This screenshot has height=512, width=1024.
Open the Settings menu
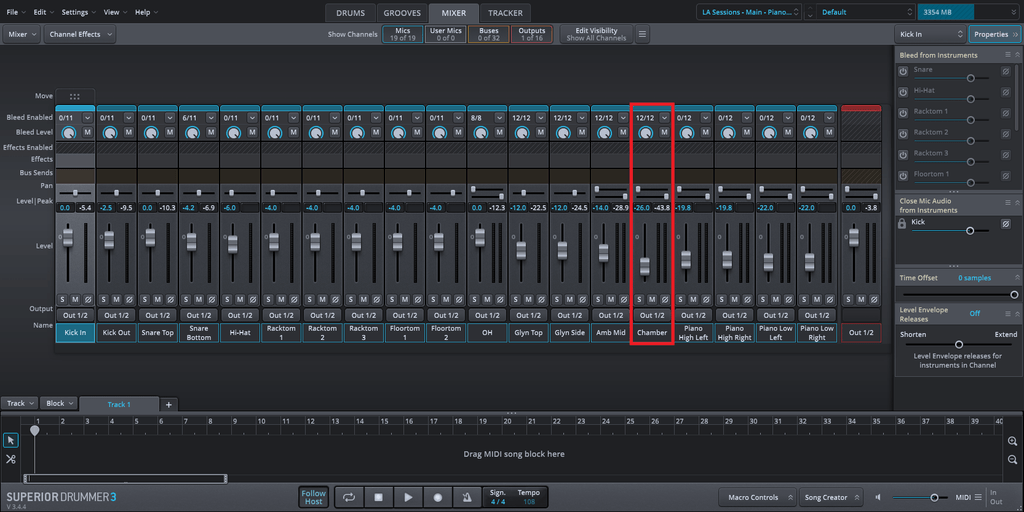pos(78,12)
